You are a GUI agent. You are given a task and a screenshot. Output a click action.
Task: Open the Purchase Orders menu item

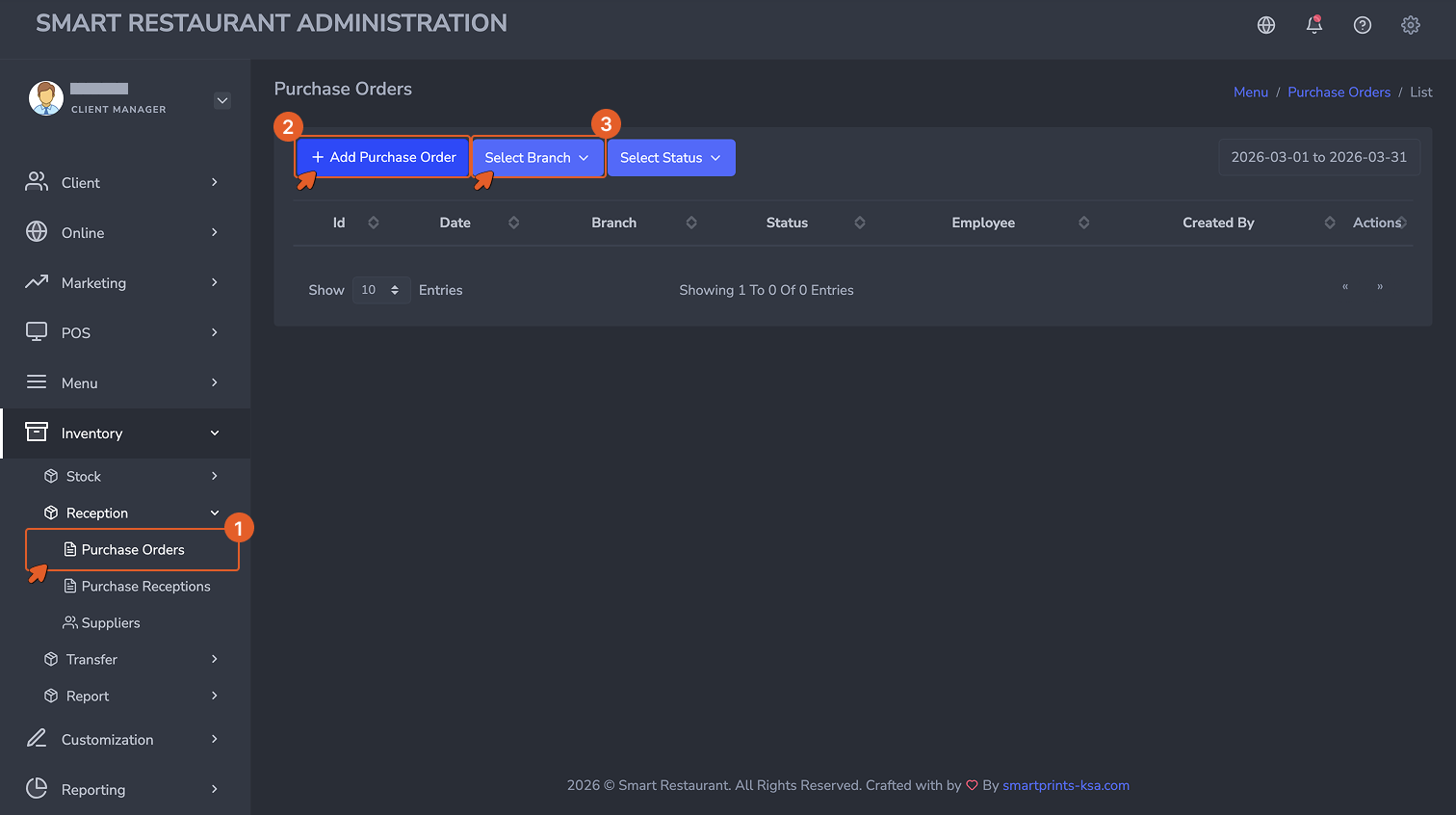click(x=133, y=550)
